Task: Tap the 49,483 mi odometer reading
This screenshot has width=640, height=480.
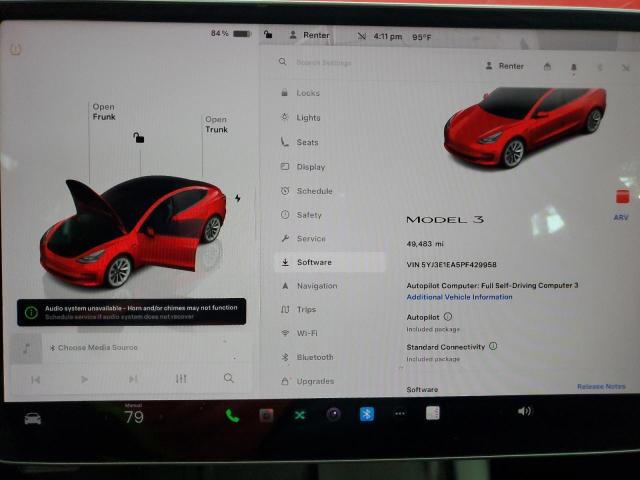Action: pos(425,244)
